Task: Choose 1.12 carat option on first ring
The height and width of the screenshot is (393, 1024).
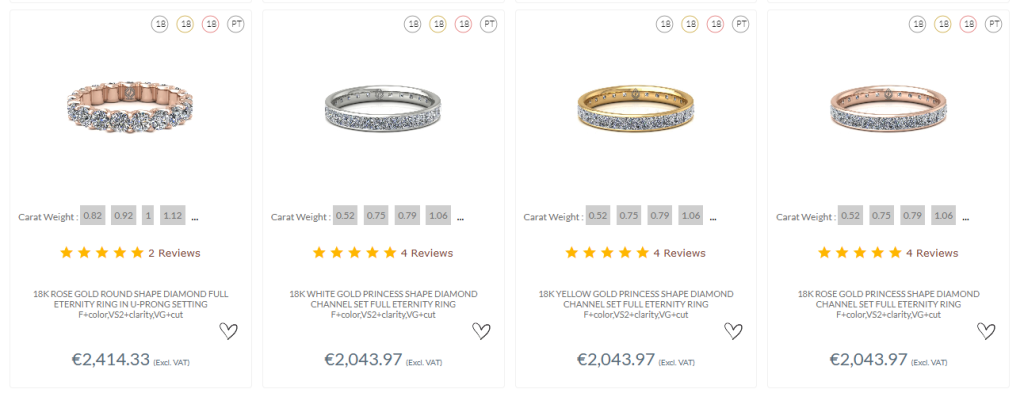Action: click(172, 216)
